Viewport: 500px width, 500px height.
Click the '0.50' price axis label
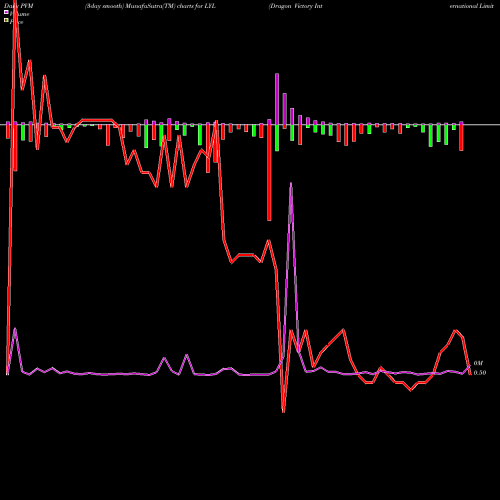pyautogui.click(x=480, y=373)
